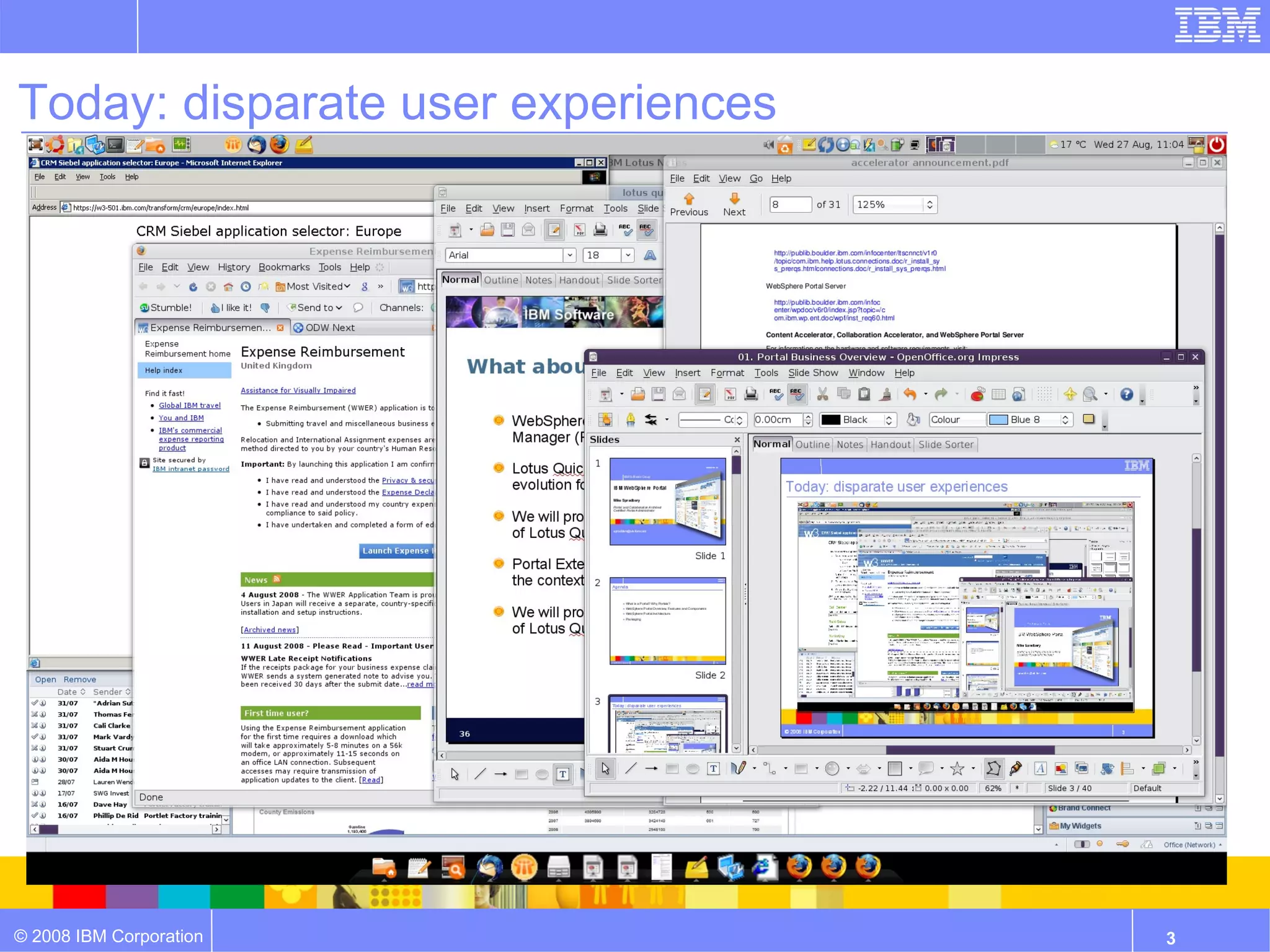Click Reload icon in Firefox toolbar
This screenshot has width=1270, height=952.
point(193,286)
